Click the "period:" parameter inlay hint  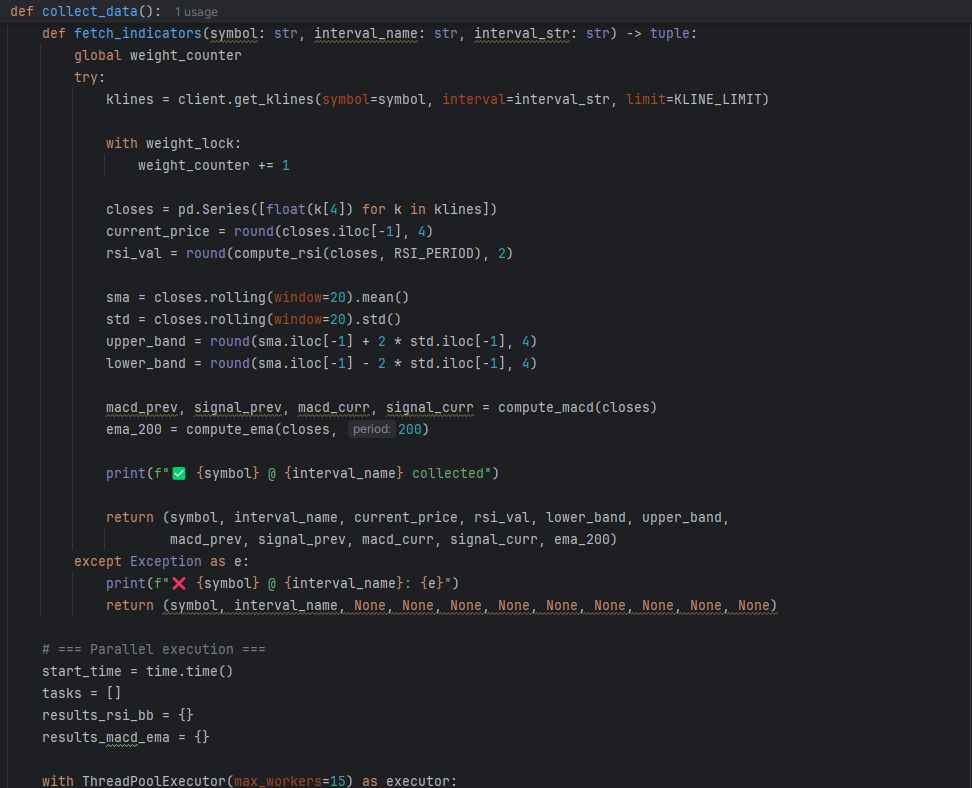371,429
